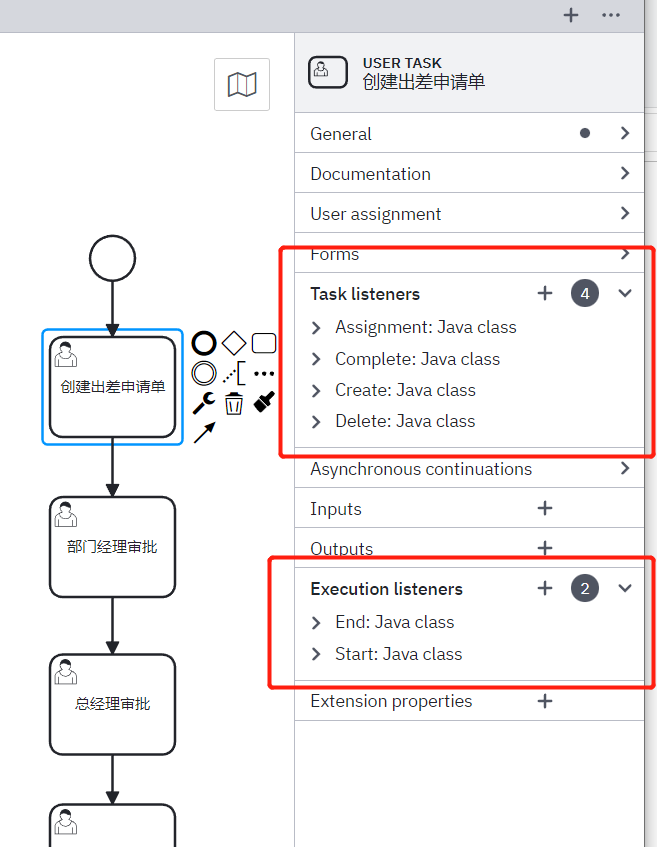Collapse the Task listeners section

pos(625,293)
